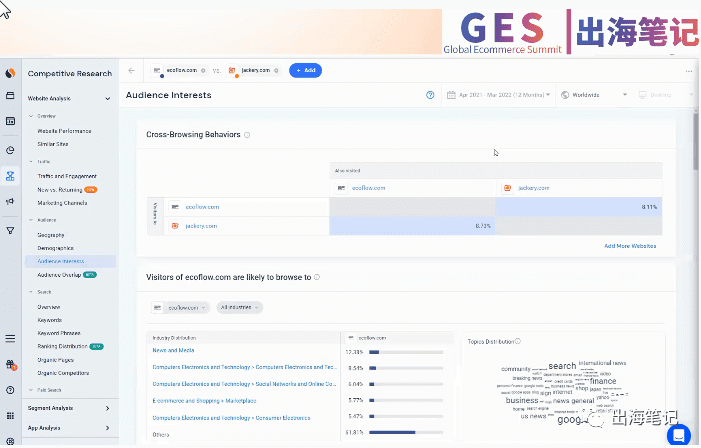701x448 pixels.
Task: Open Similar Sites in sidebar
Action: [x=53, y=144]
